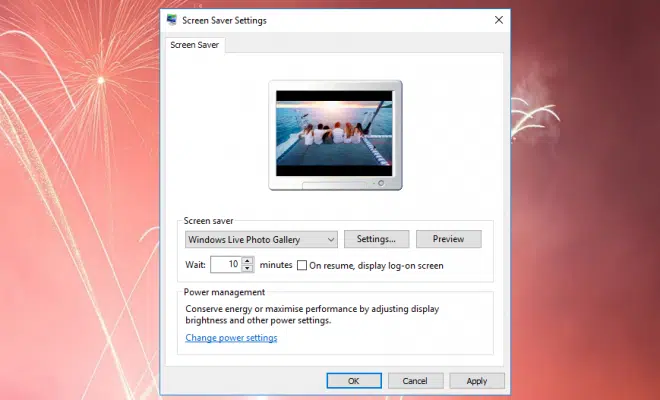
Task: Click the Cancel button
Action: pos(415,381)
